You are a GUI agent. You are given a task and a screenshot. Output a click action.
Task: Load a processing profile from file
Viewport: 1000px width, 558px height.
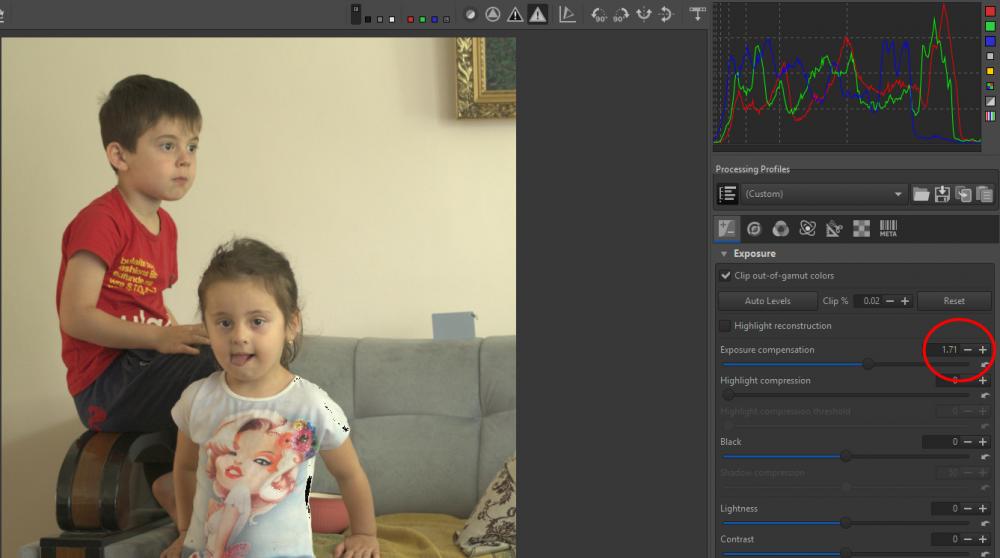(x=921, y=194)
